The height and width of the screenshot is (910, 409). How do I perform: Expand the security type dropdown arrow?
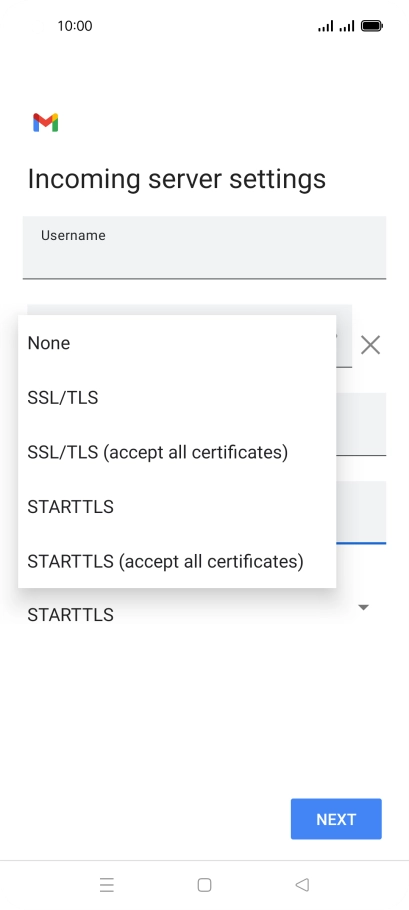click(364, 608)
